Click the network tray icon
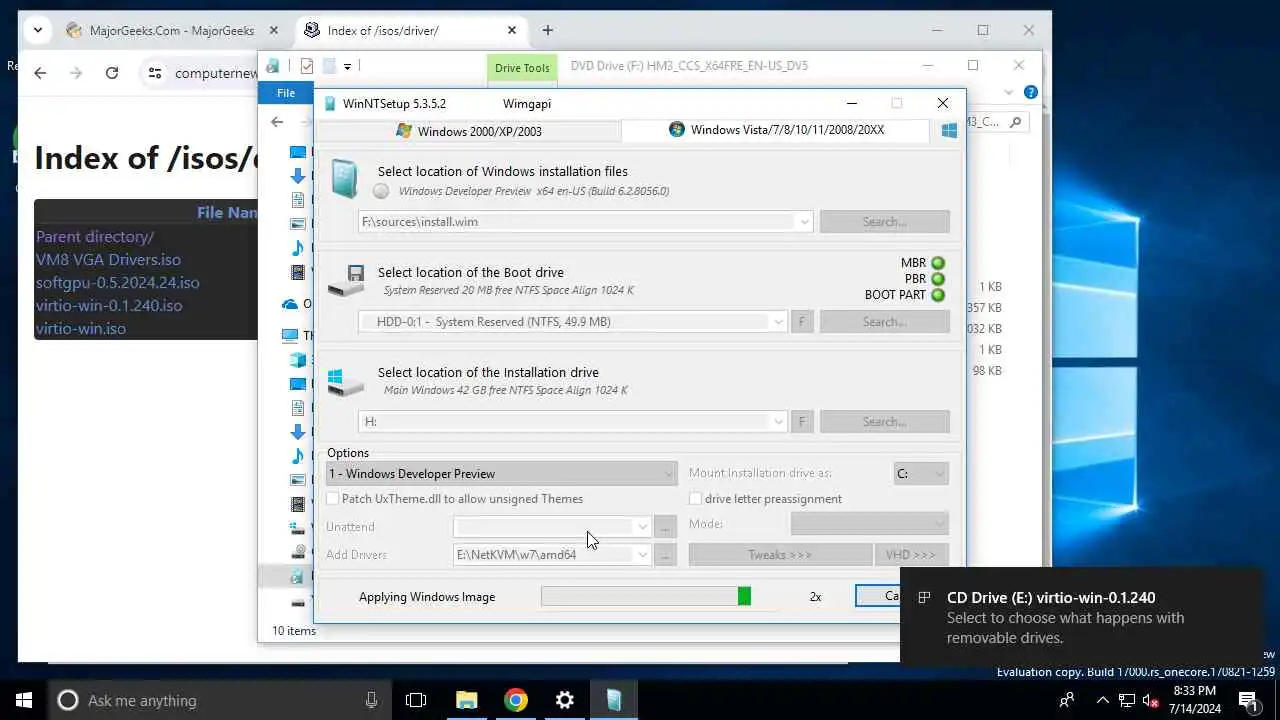Screen dimensions: 1280x720 1126,700
